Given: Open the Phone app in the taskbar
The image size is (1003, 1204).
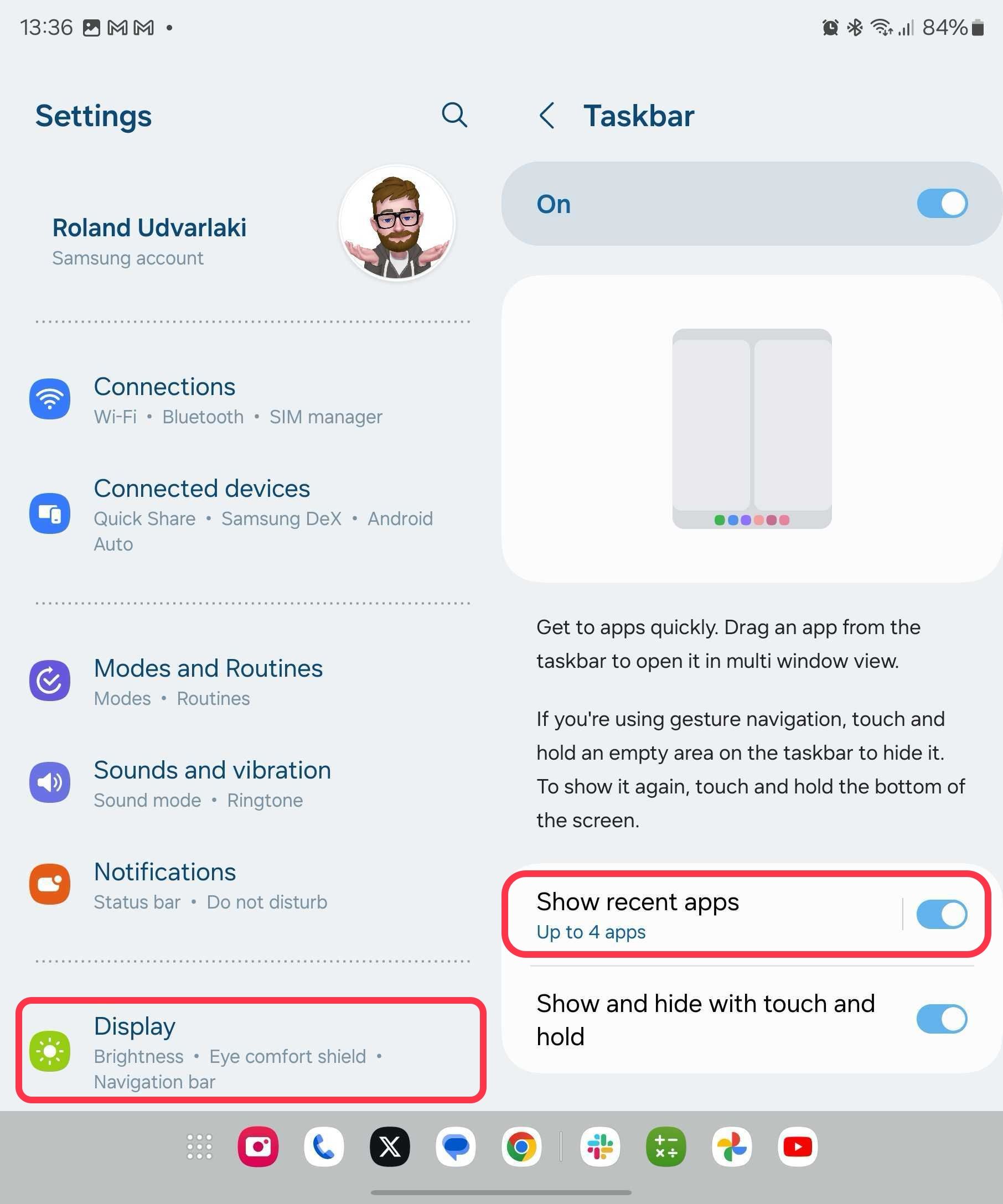Looking at the screenshot, I should [x=324, y=1146].
